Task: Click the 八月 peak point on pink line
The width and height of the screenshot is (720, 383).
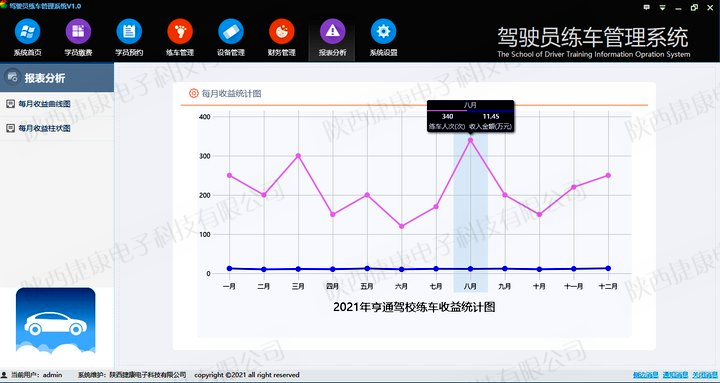Action: pos(470,140)
